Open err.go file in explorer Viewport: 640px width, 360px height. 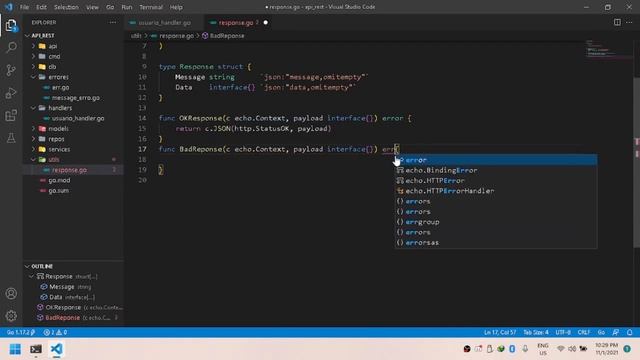(x=60, y=87)
